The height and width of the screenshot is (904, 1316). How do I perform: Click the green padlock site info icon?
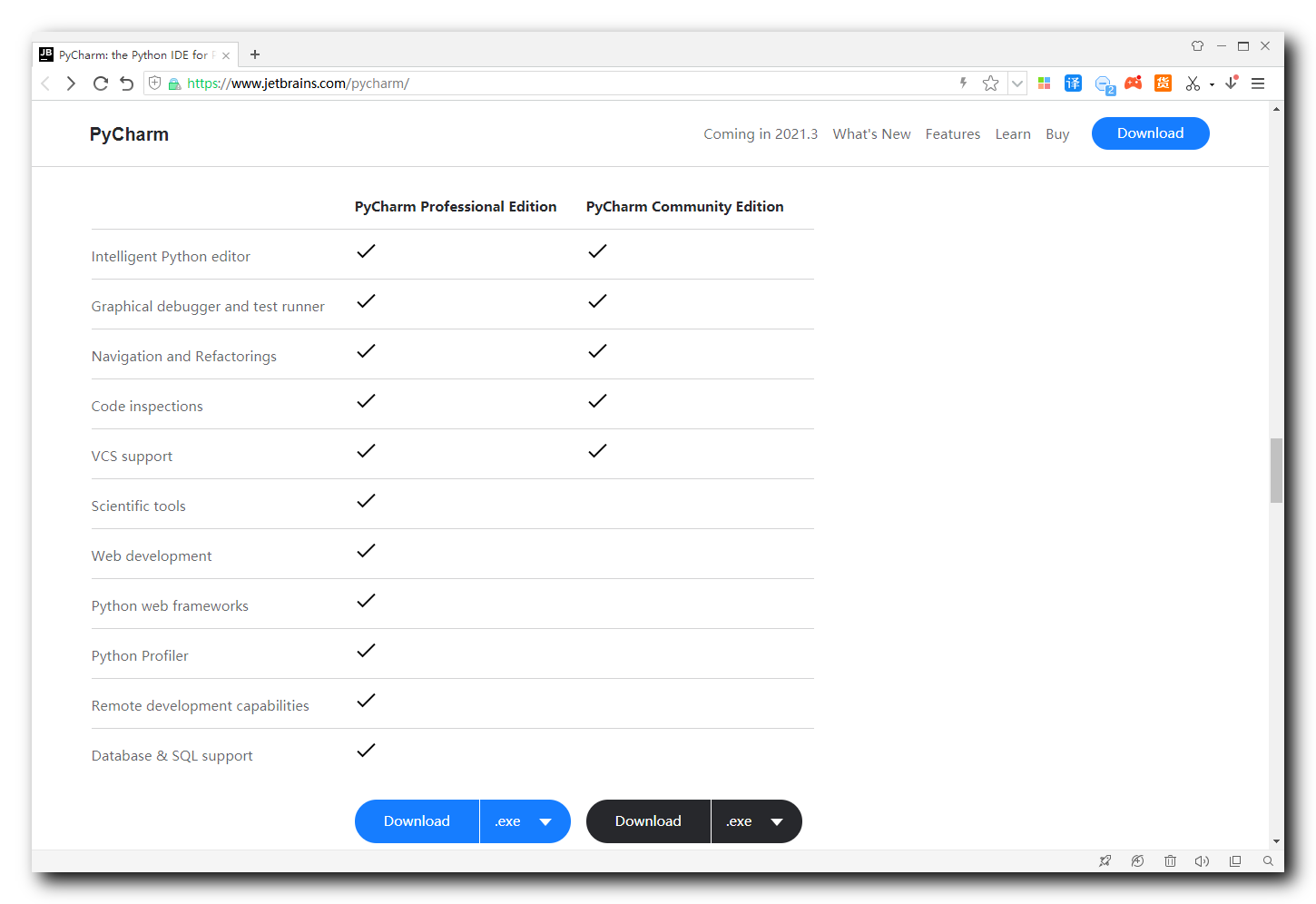pos(175,84)
